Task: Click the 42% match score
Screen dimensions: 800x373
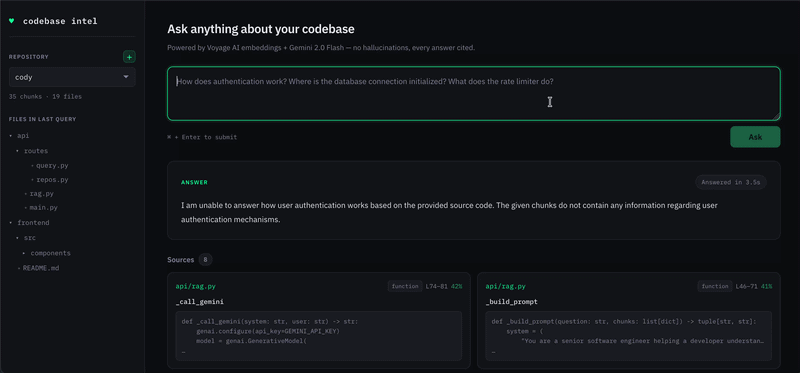Action: point(456,287)
